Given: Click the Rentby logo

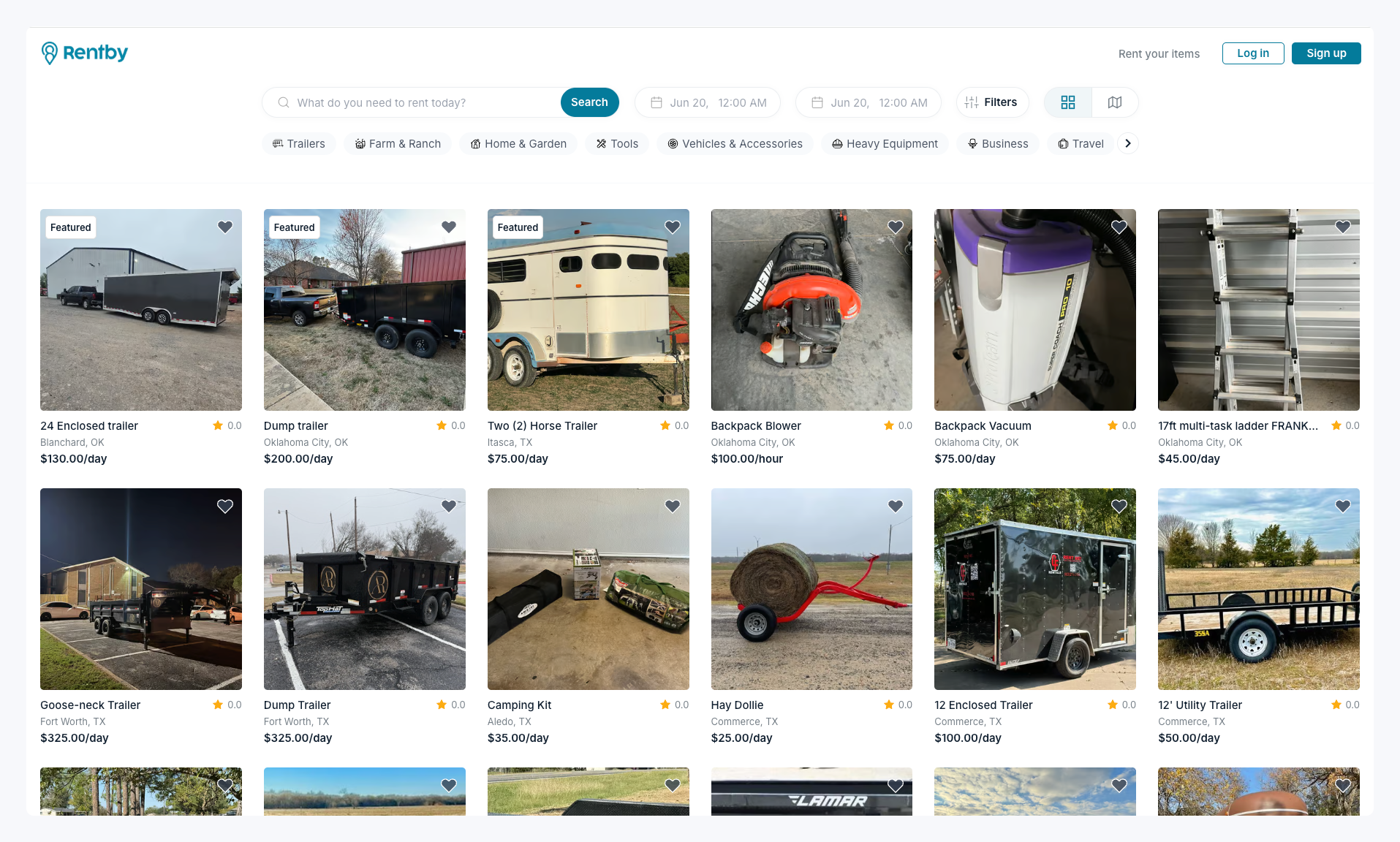Looking at the screenshot, I should point(84,53).
